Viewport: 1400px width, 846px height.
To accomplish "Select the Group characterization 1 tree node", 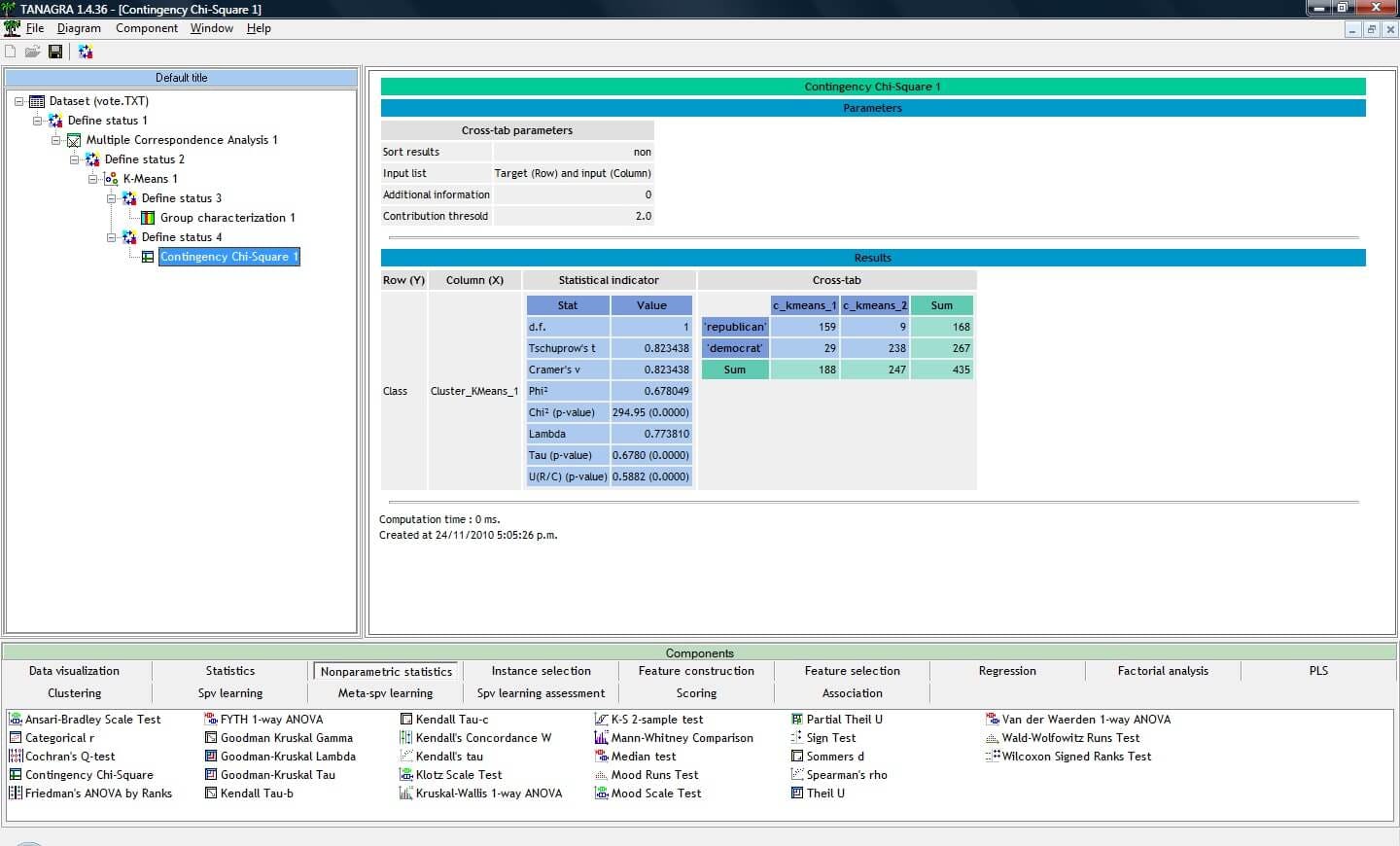I will (227, 217).
